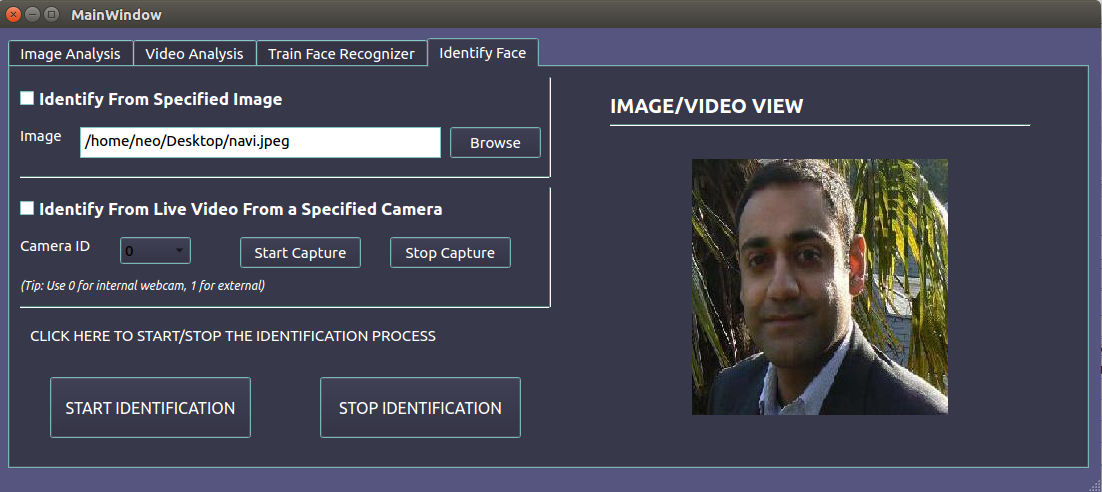Hit the STOP IDENTIFICATION button
The image size is (1102, 492).
coord(420,408)
